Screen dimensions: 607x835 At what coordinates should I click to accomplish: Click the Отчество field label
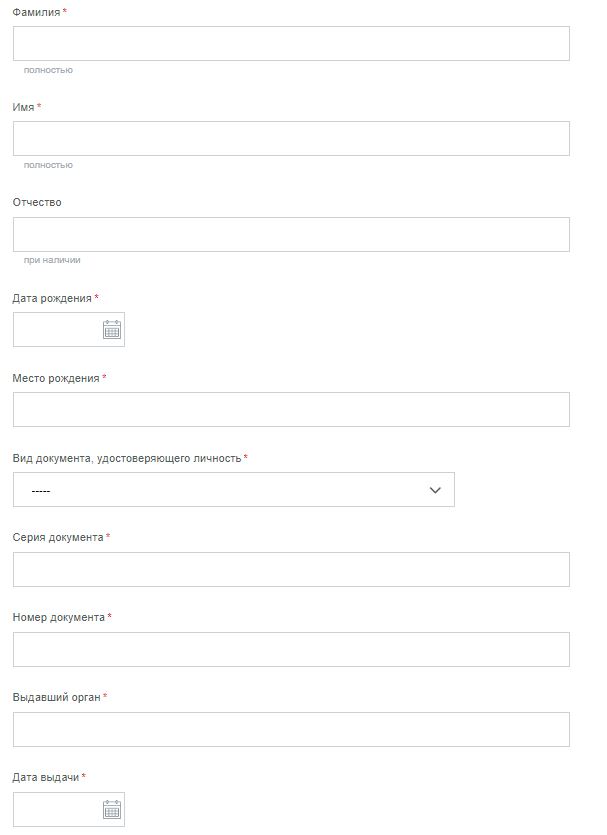(x=37, y=202)
